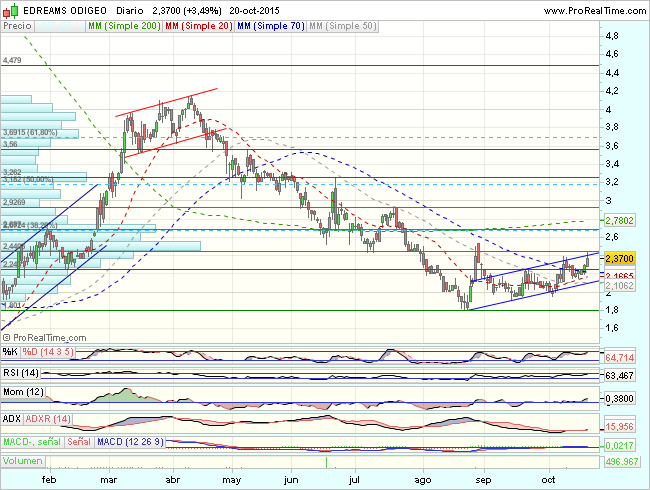Open the www.ProRealTime.com link
This screenshot has width=650, height=490.
pyautogui.click(x=594, y=11)
